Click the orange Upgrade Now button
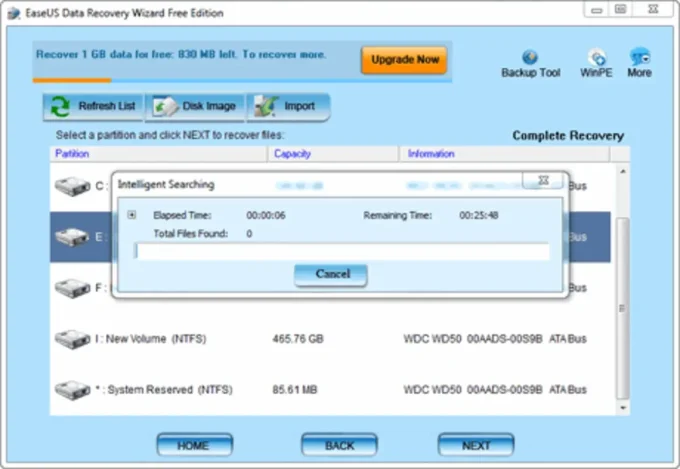Image resolution: width=680 pixels, height=469 pixels. click(x=404, y=60)
